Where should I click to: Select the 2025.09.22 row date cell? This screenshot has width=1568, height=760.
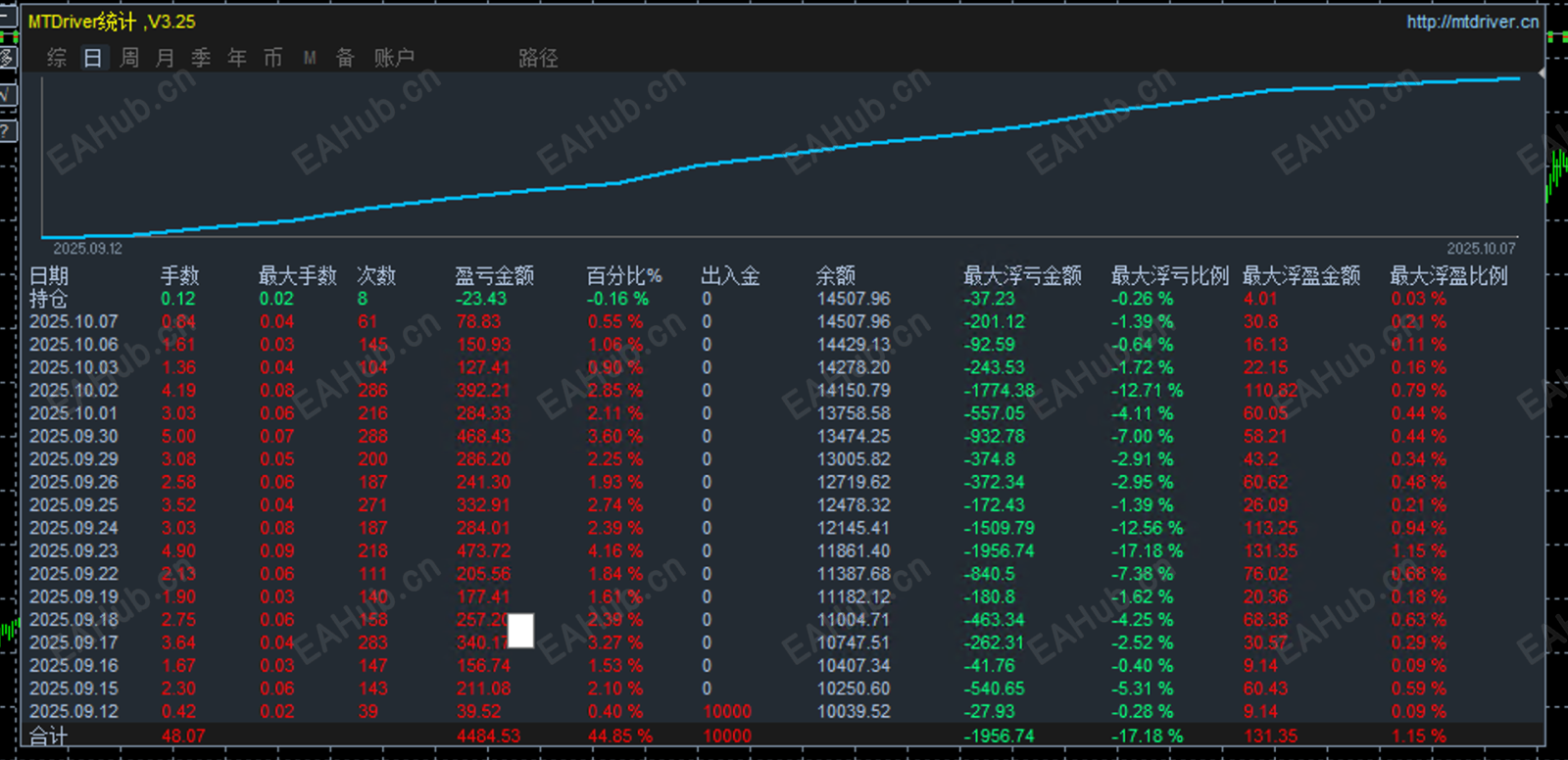pyautogui.click(x=73, y=574)
